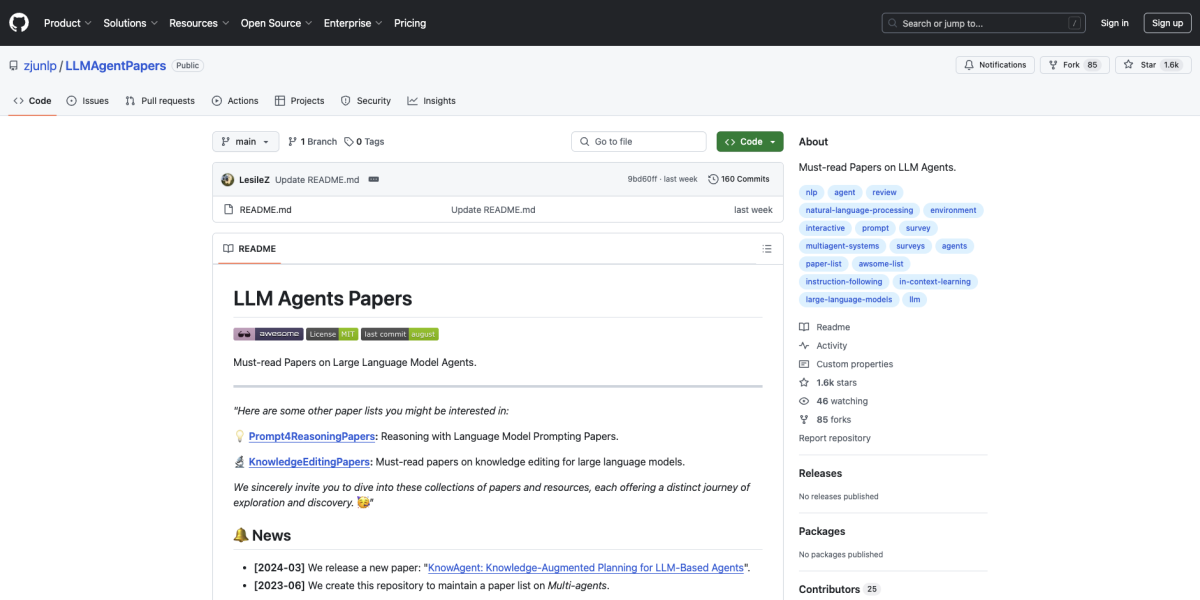Open the Prompt4ReasoningPapers link
Image resolution: width=1200 pixels, height=600 pixels.
[x=312, y=436]
